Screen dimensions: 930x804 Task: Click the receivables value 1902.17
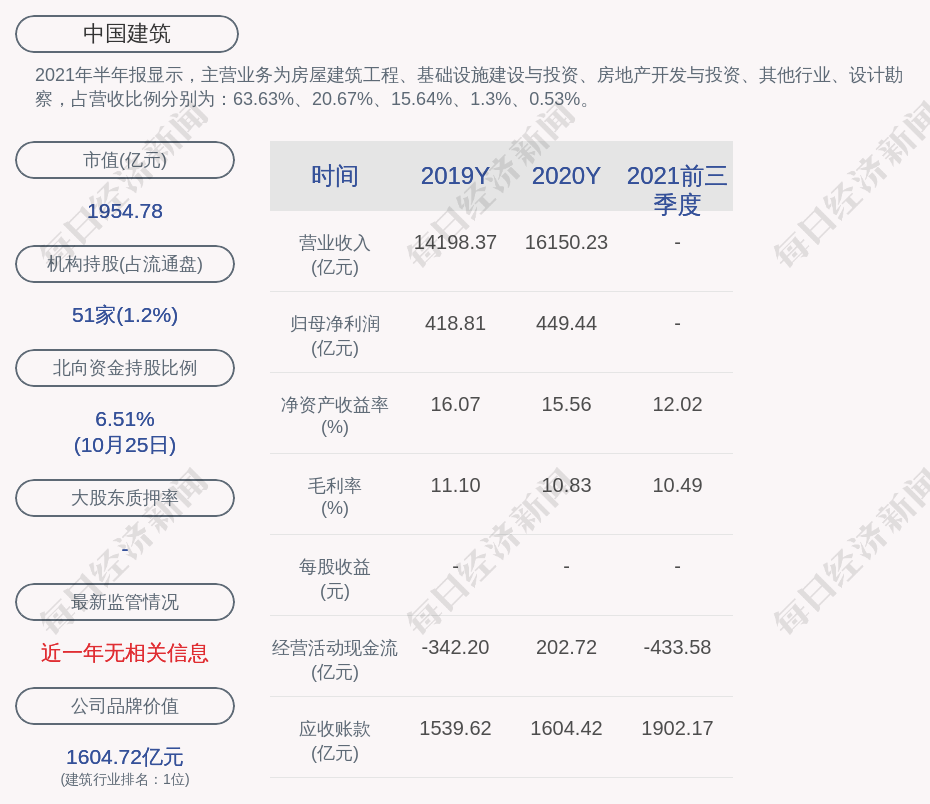(677, 728)
